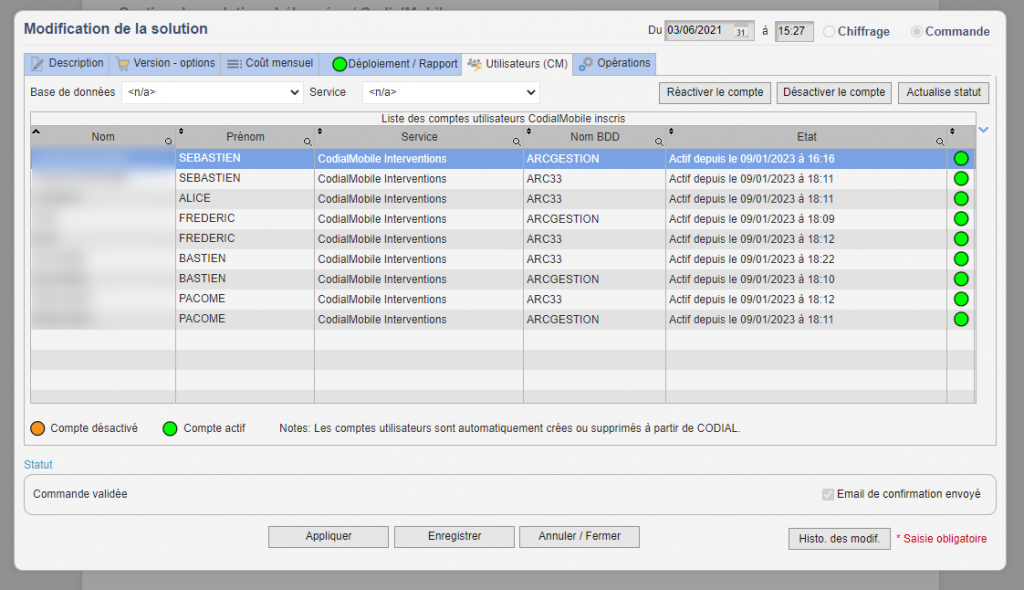
Task: Select the Commande radio button
Action: pyautogui.click(x=917, y=31)
